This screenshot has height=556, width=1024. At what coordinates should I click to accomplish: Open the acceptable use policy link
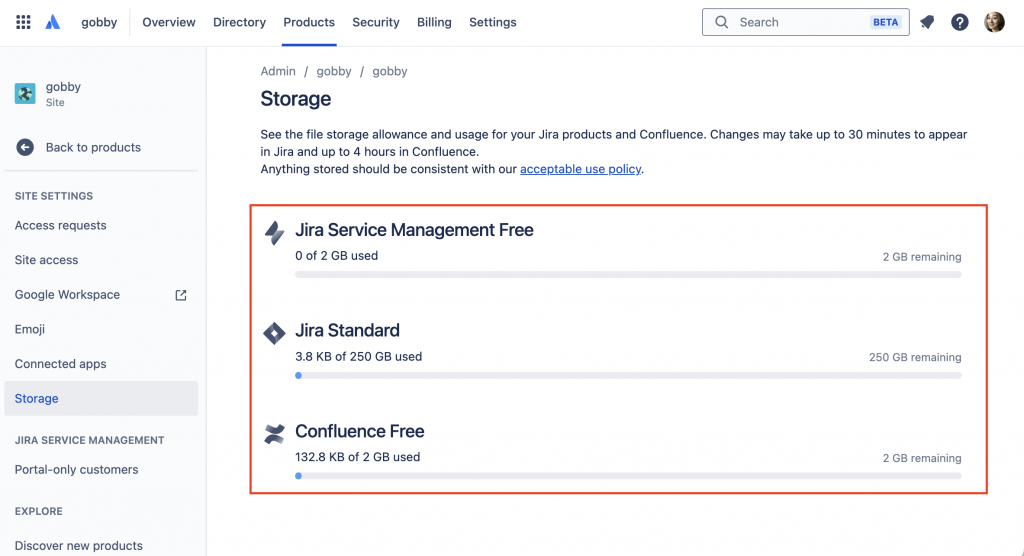click(x=580, y=170)
